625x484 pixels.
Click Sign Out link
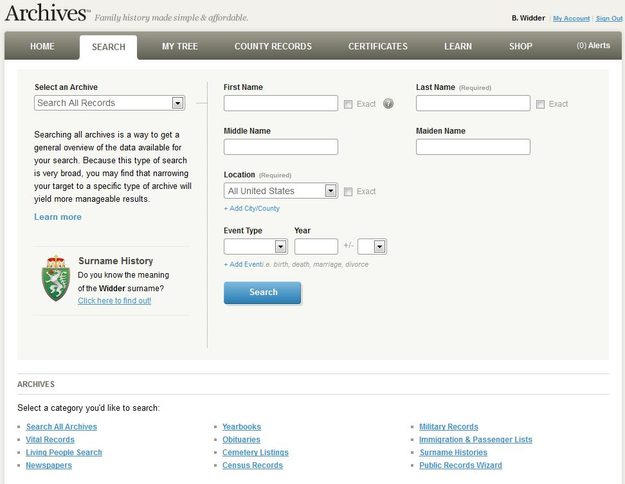[609, 18]
